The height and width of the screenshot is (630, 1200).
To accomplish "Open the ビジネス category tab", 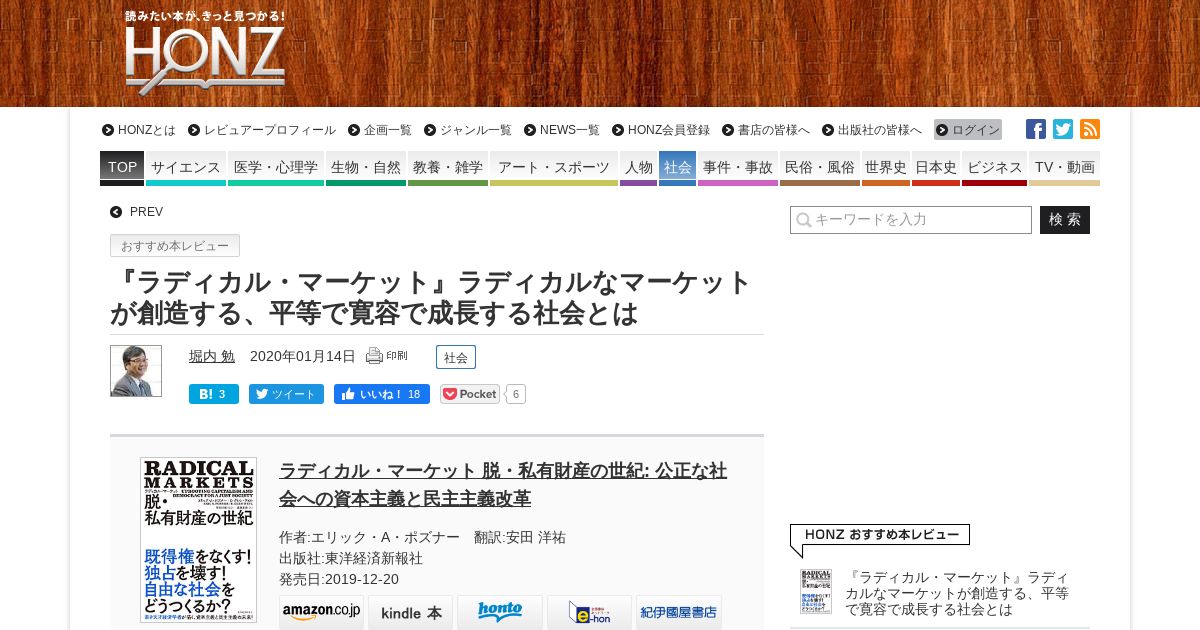I will pyautogui.click(x=994, y=168).
